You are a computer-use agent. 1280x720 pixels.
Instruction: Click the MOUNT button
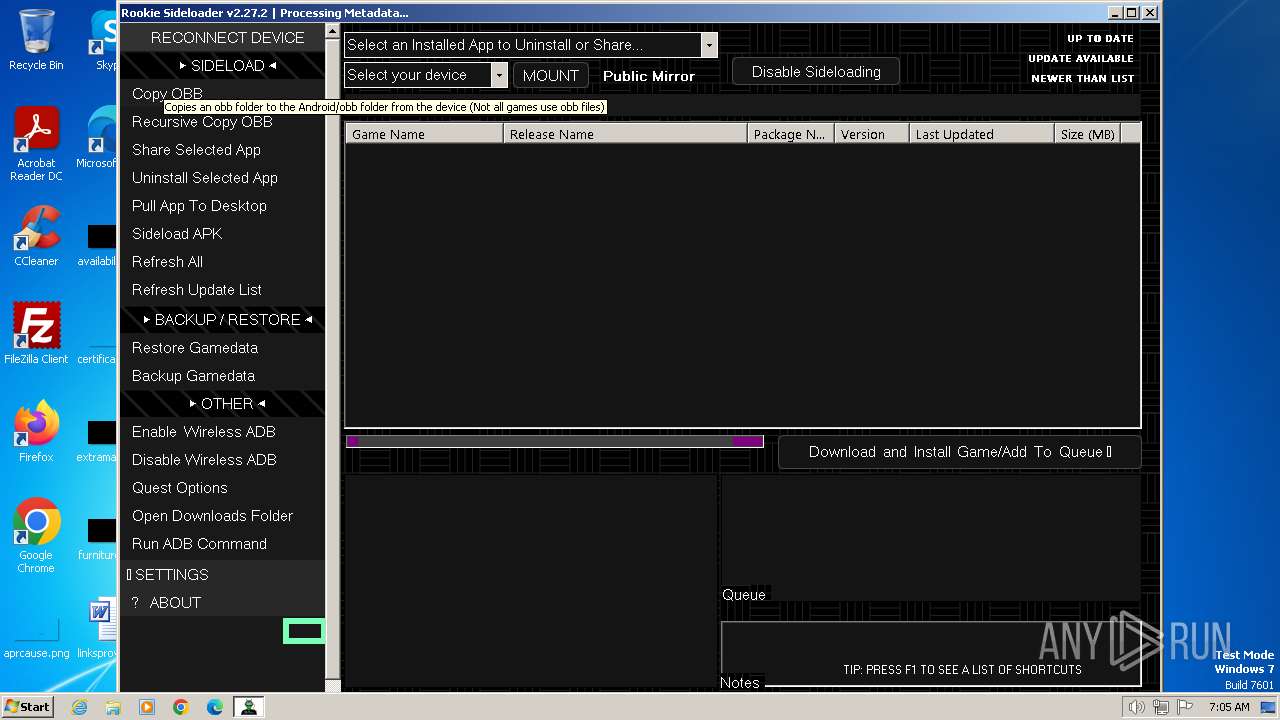pos(551,75)
